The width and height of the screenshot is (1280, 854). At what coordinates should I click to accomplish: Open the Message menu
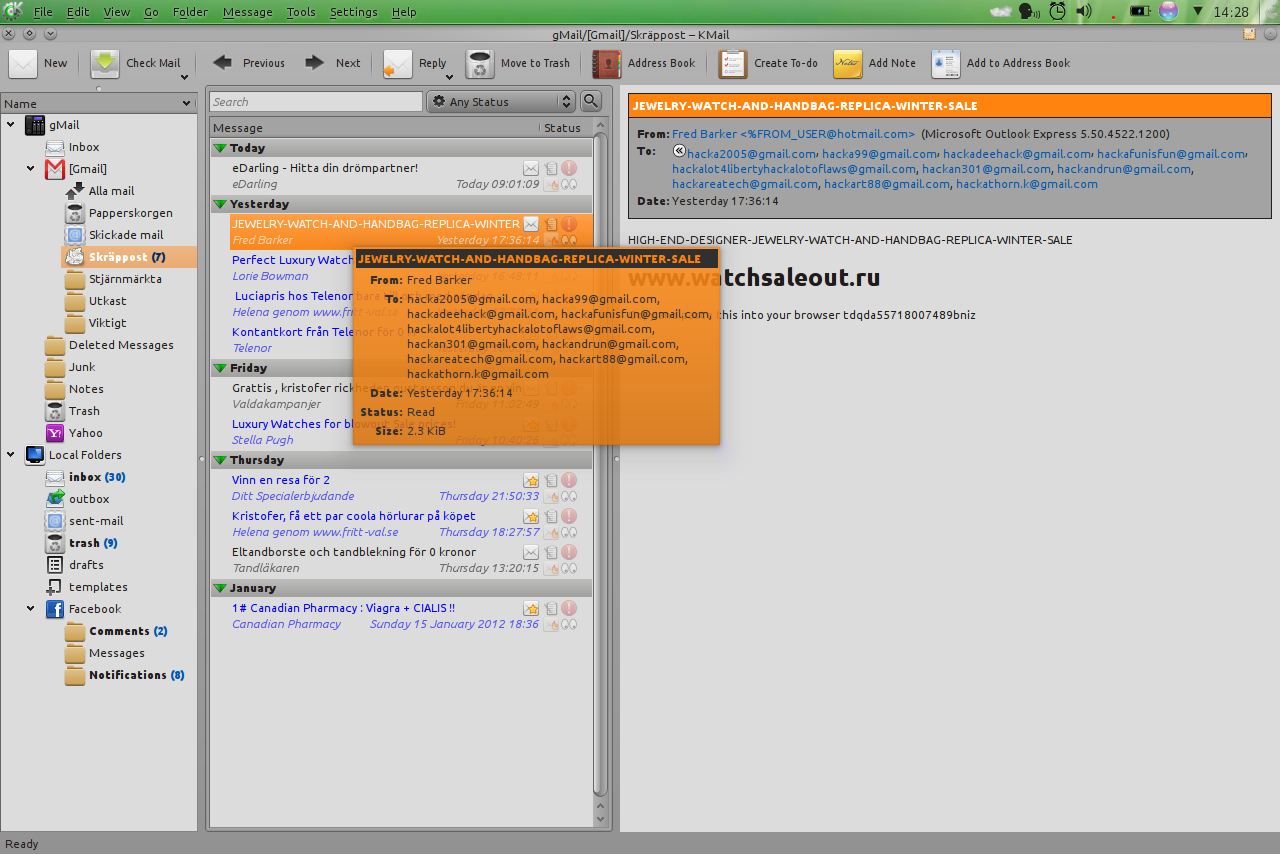click(x=247, y=12)
